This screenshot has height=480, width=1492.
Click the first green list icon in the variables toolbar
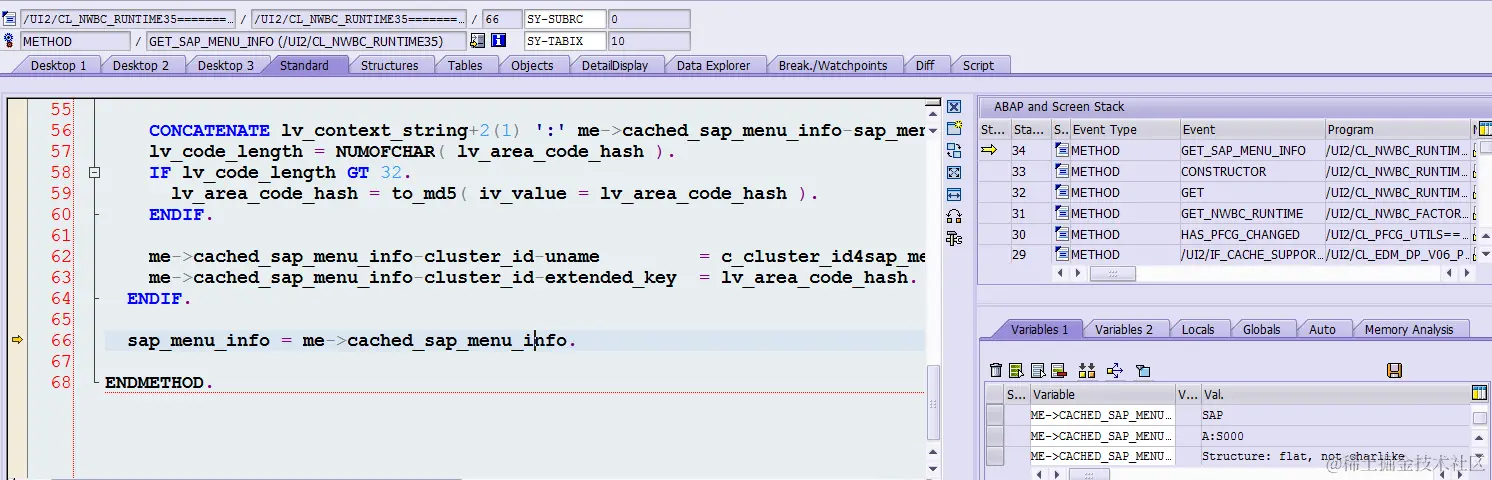[x=1016, y=371]
